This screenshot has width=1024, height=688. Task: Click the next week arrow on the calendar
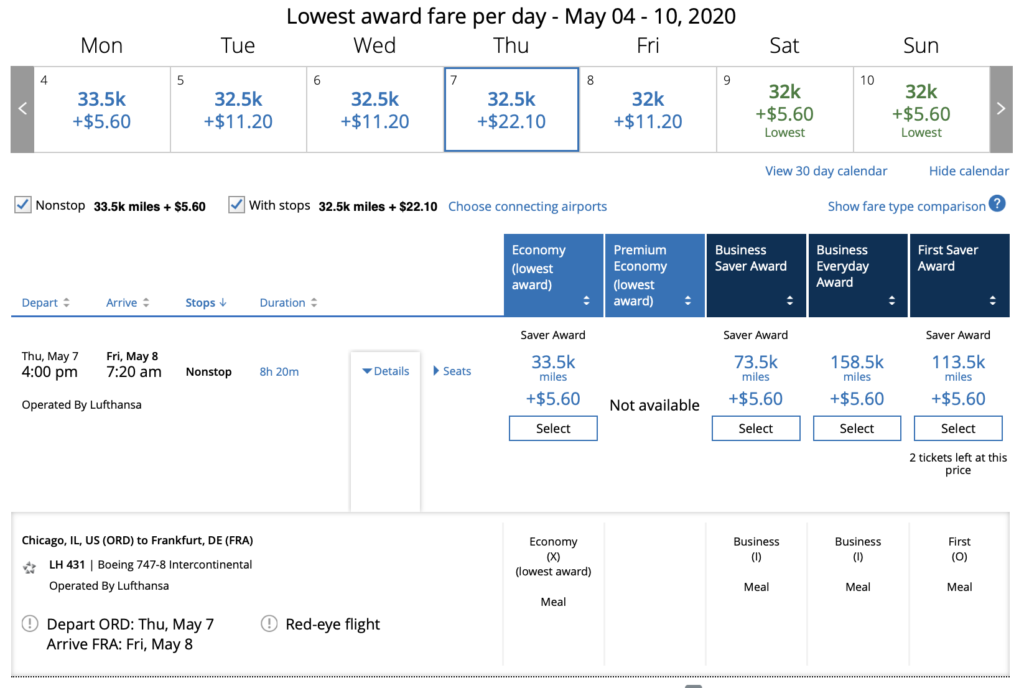coord(1001,108)
